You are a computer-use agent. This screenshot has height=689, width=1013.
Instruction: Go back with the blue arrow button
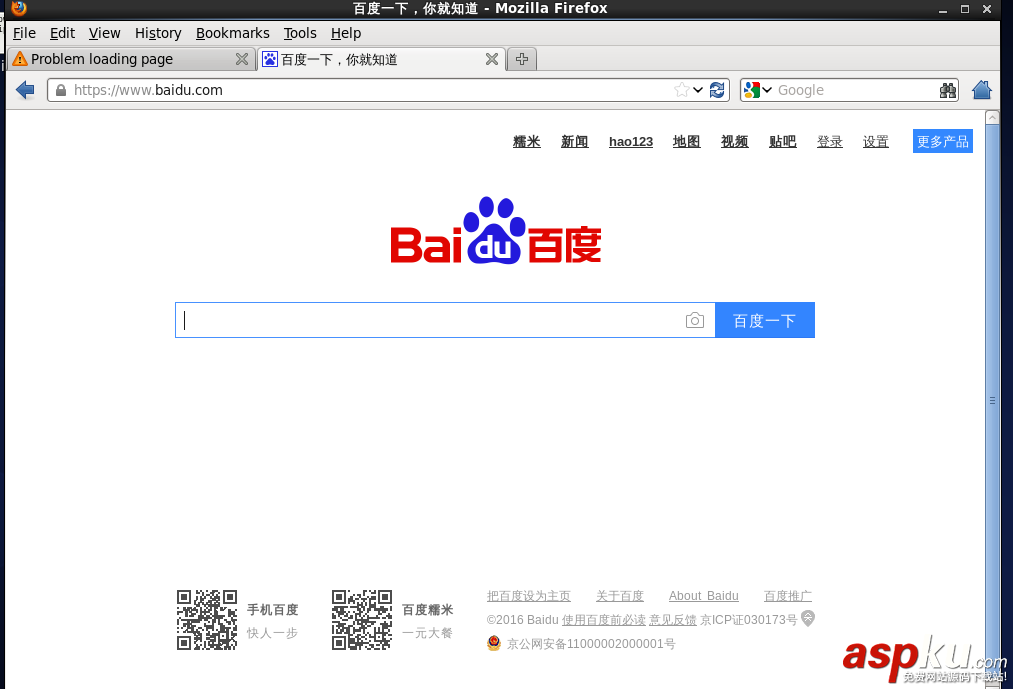coord(25,90)
